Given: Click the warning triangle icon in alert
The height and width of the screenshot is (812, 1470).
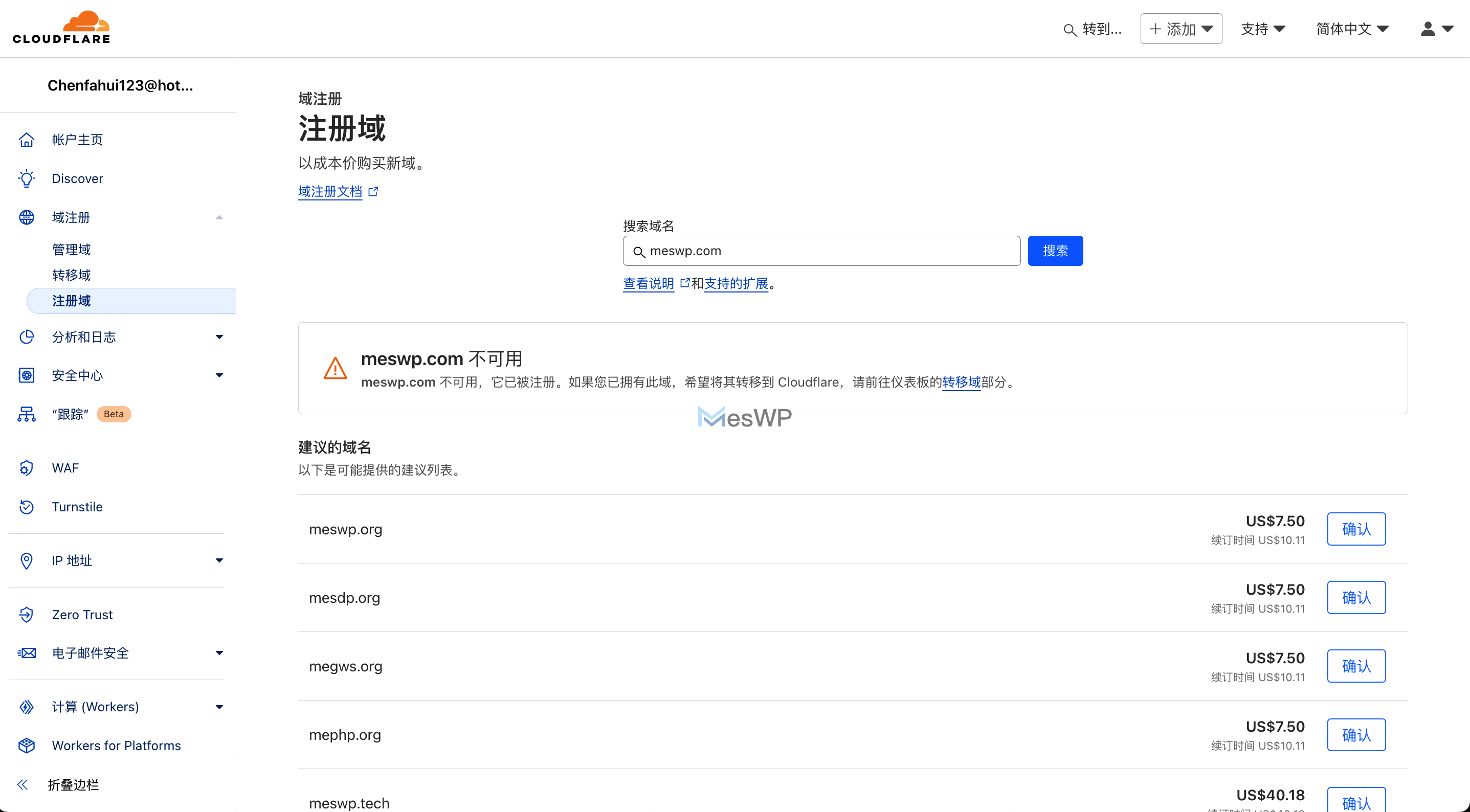Looking at the screenshot, I should 336,368.
